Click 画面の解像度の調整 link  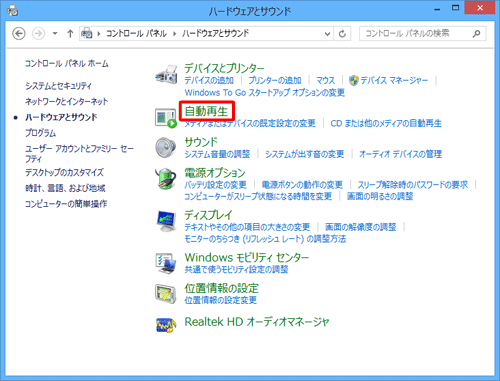click(x=361, y=227)
